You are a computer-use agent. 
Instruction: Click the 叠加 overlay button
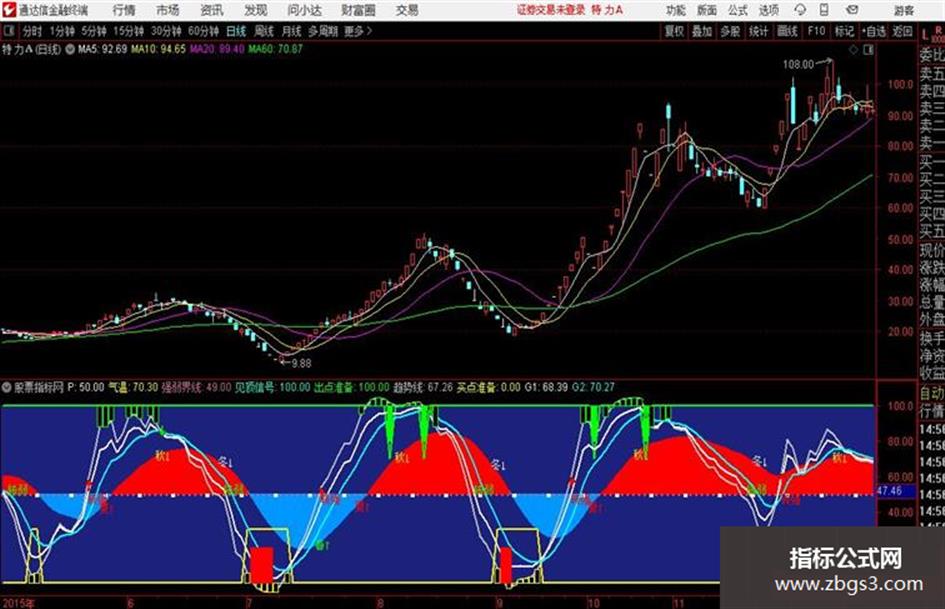pos(702,31)
